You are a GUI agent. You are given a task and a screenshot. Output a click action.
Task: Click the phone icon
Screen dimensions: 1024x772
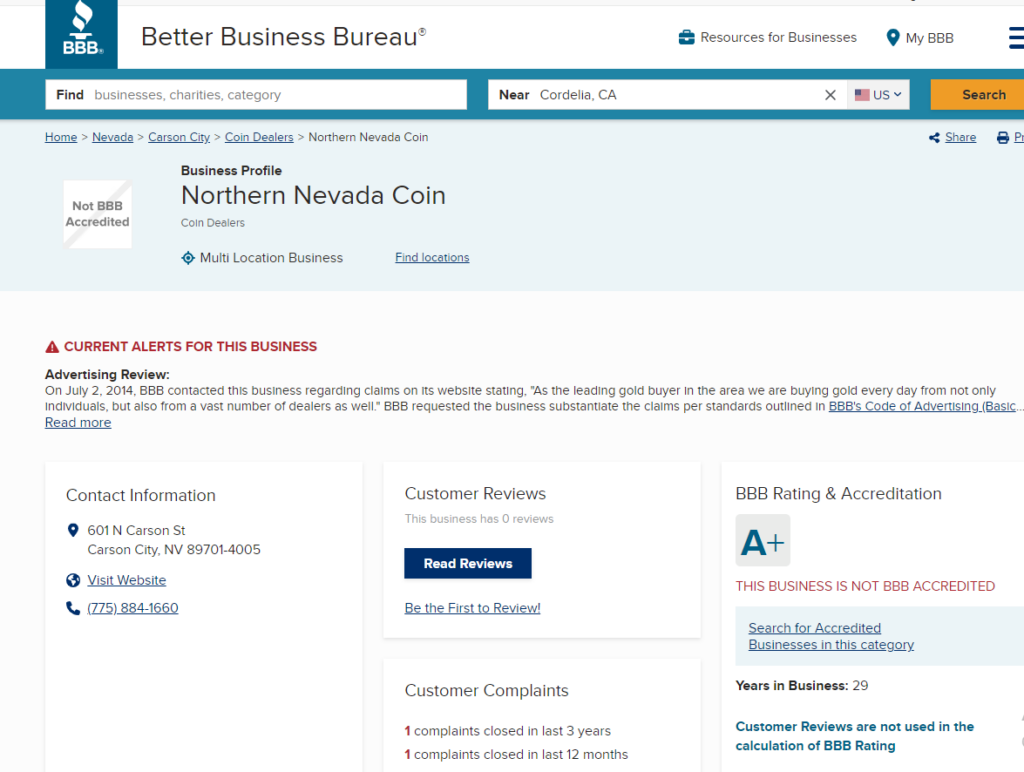coord(73,608)
